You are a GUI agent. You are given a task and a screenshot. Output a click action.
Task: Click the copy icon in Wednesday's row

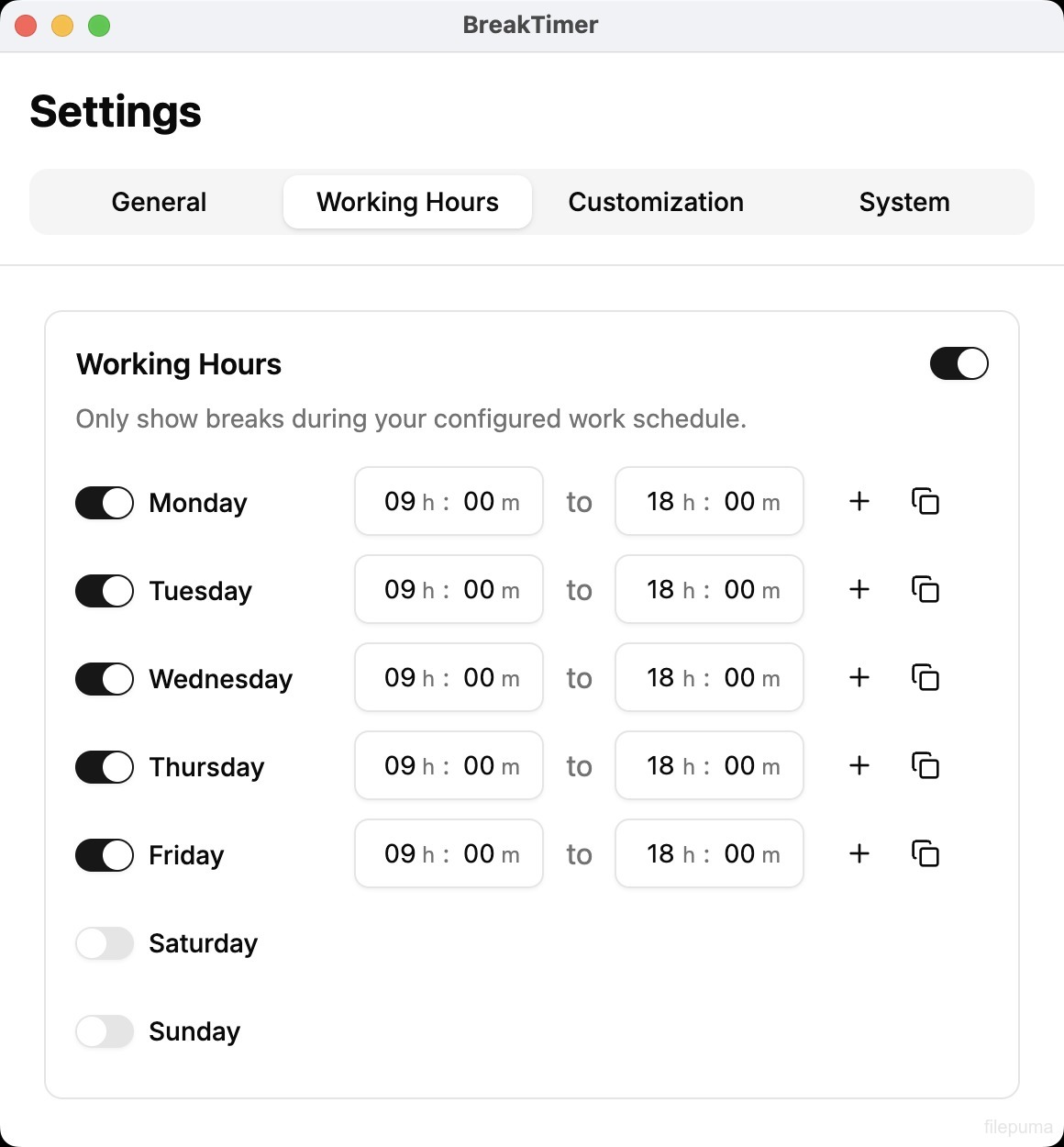click(x=925, y=677)
